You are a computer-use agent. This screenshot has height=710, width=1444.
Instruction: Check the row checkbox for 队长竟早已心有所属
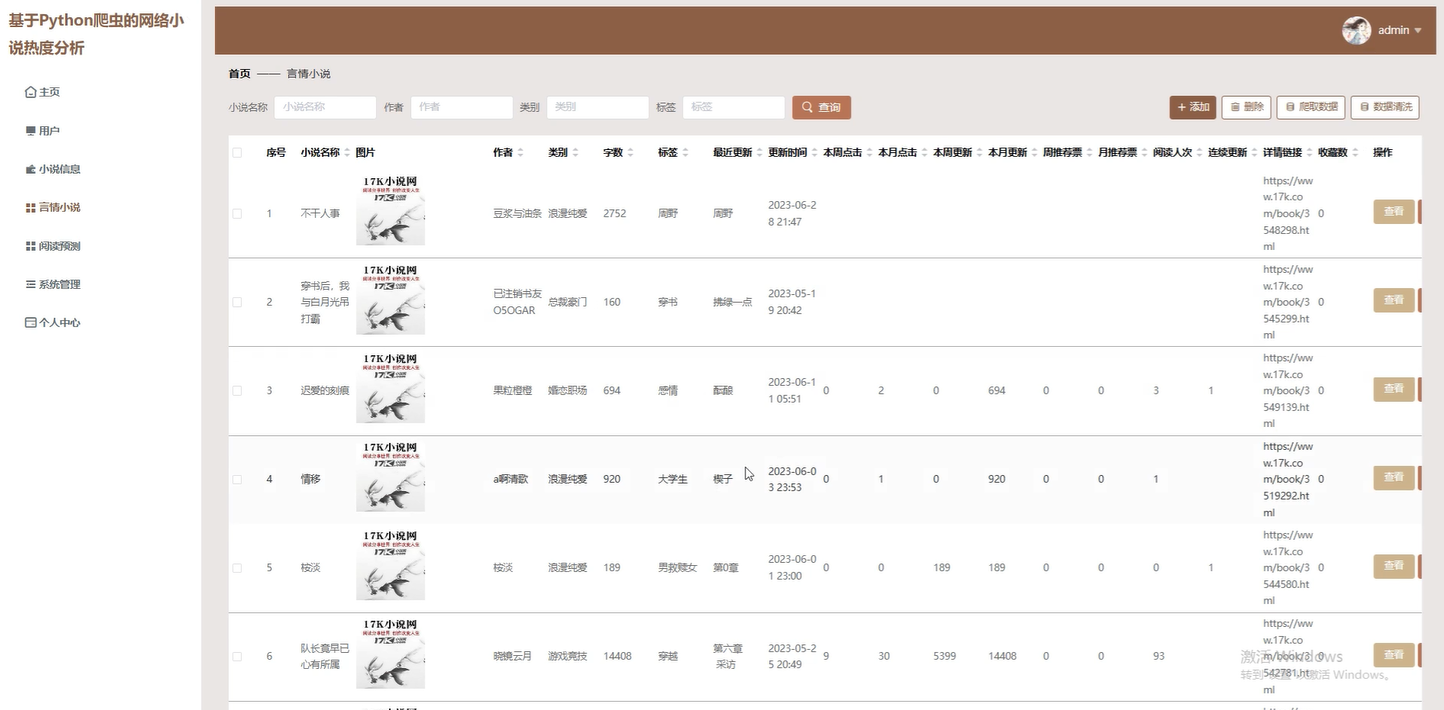237,656
